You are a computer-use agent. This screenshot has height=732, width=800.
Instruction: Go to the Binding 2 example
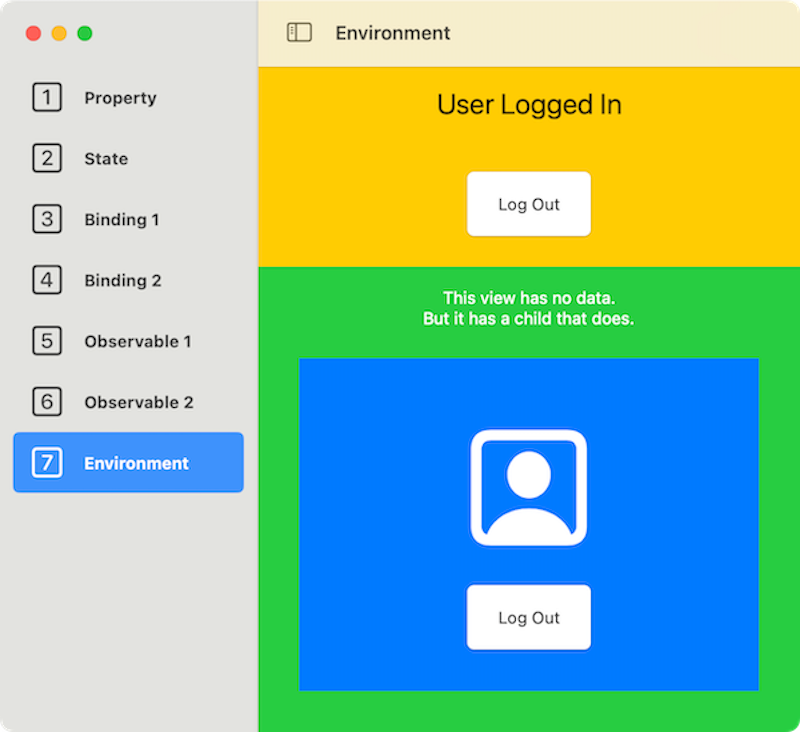[122, 281]
